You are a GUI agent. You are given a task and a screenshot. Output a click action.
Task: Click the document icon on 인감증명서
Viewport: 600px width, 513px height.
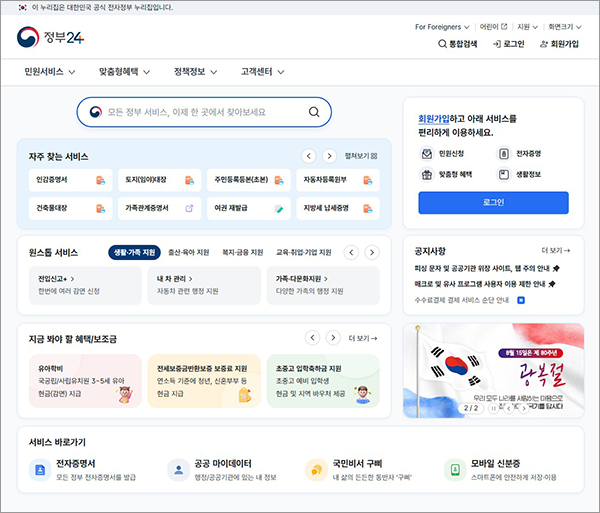pos(100,180)
